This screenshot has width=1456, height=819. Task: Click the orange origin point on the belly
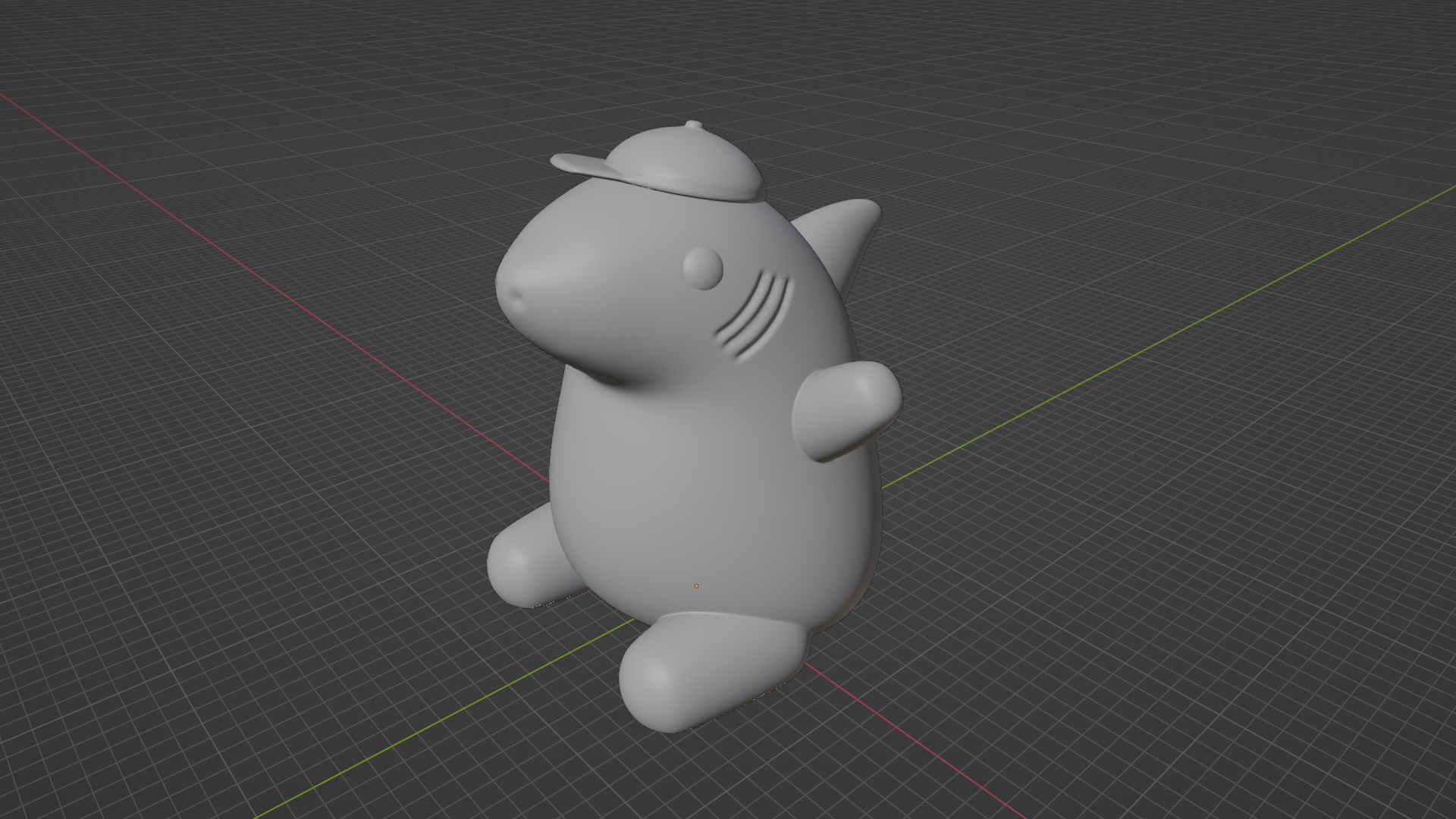[x=696, y=585]
